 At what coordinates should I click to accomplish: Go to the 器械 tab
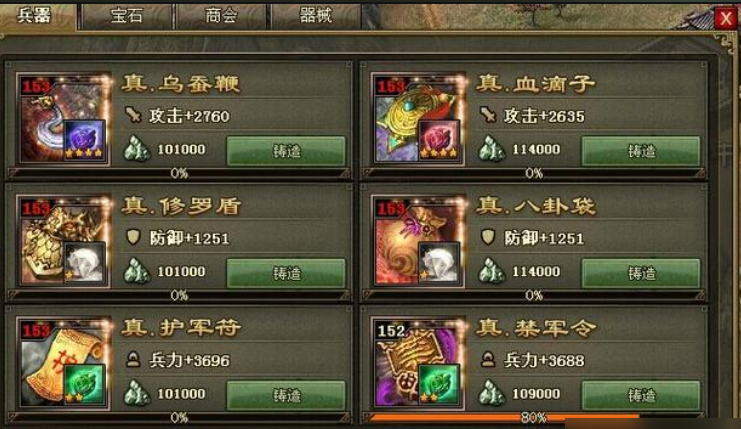point(316,16)
